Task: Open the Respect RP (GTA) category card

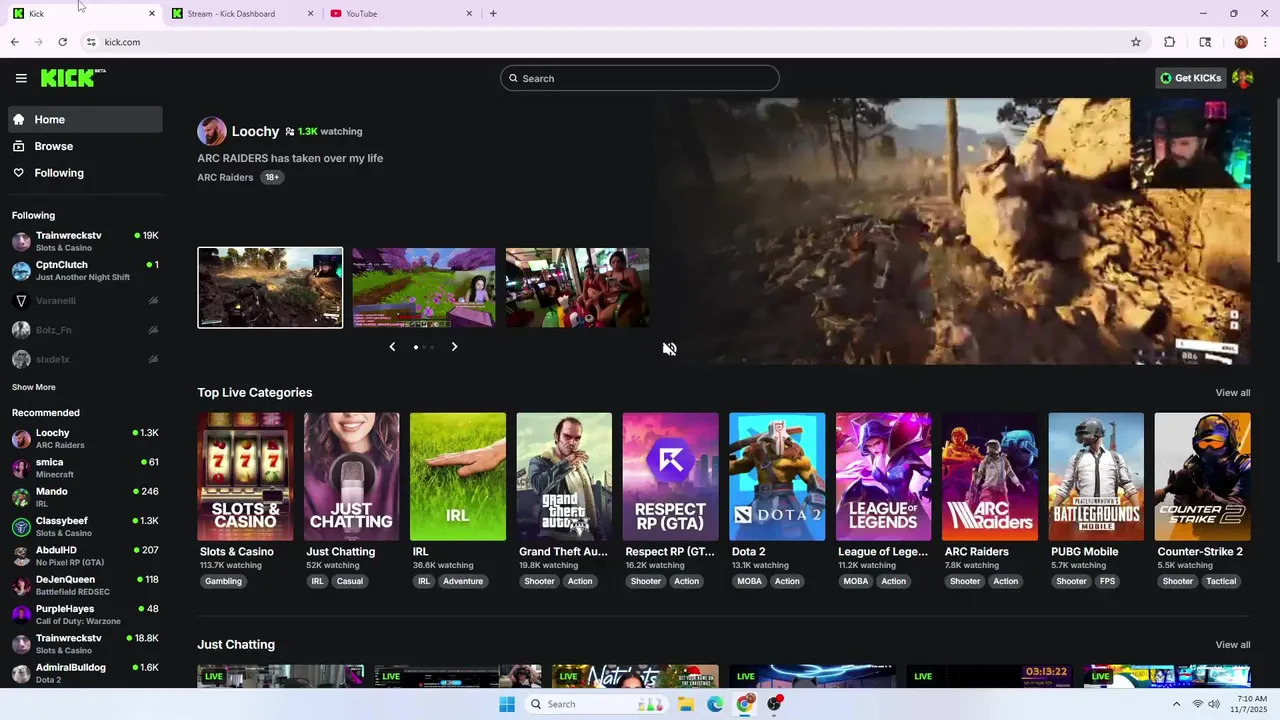Action: (x=670, y=477)
